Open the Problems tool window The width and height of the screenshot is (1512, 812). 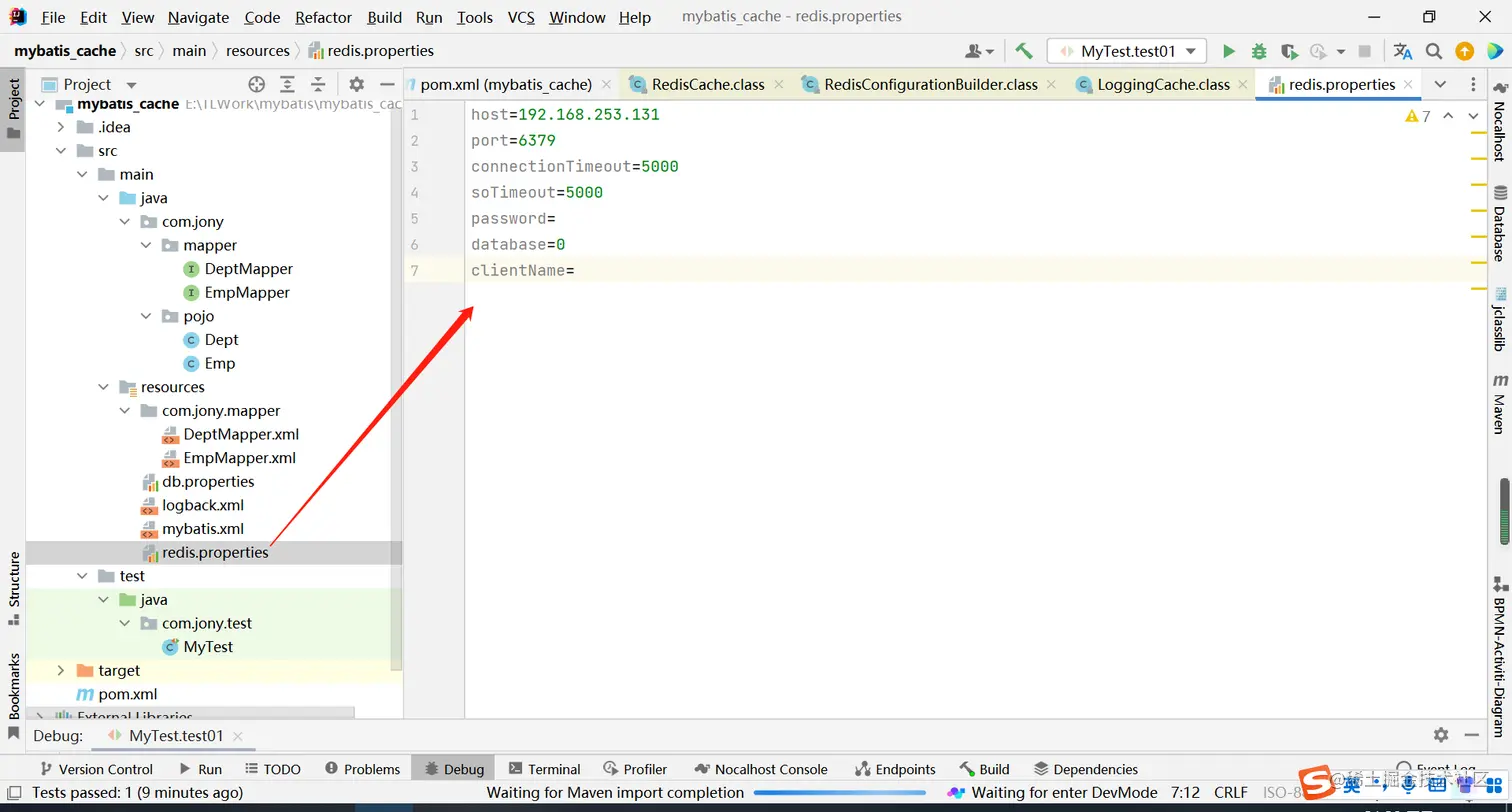pos(363,769)
